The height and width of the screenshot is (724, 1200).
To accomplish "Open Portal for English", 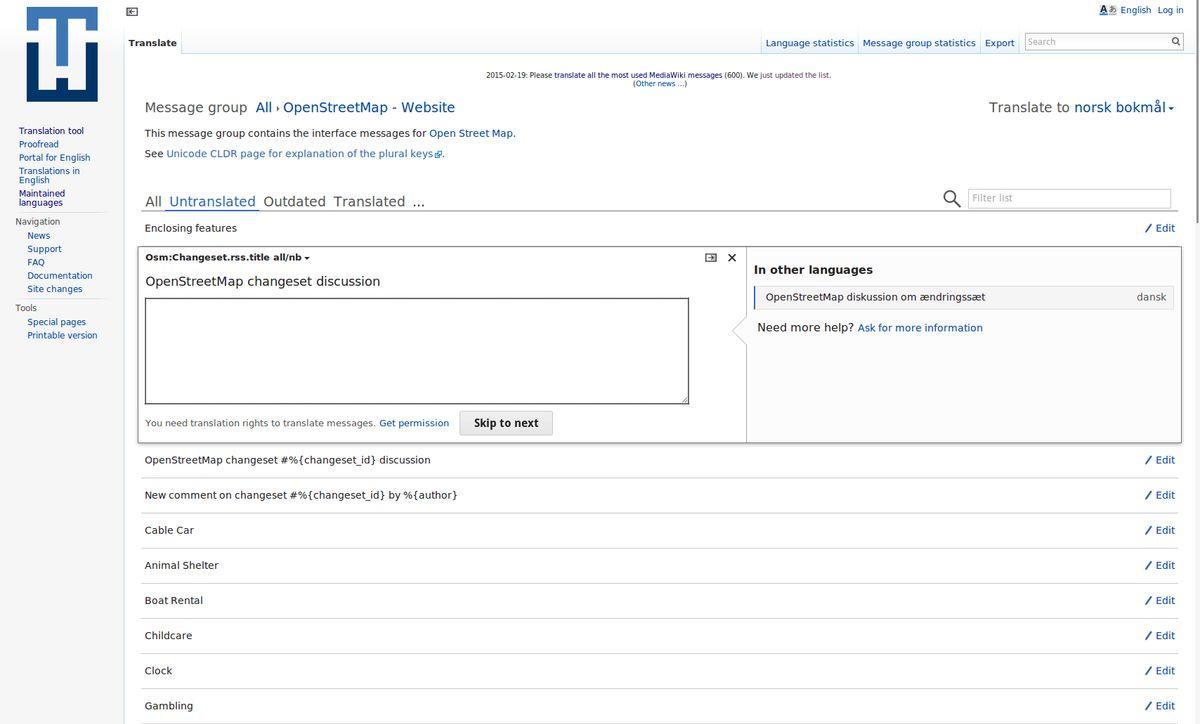I will 54,158.
